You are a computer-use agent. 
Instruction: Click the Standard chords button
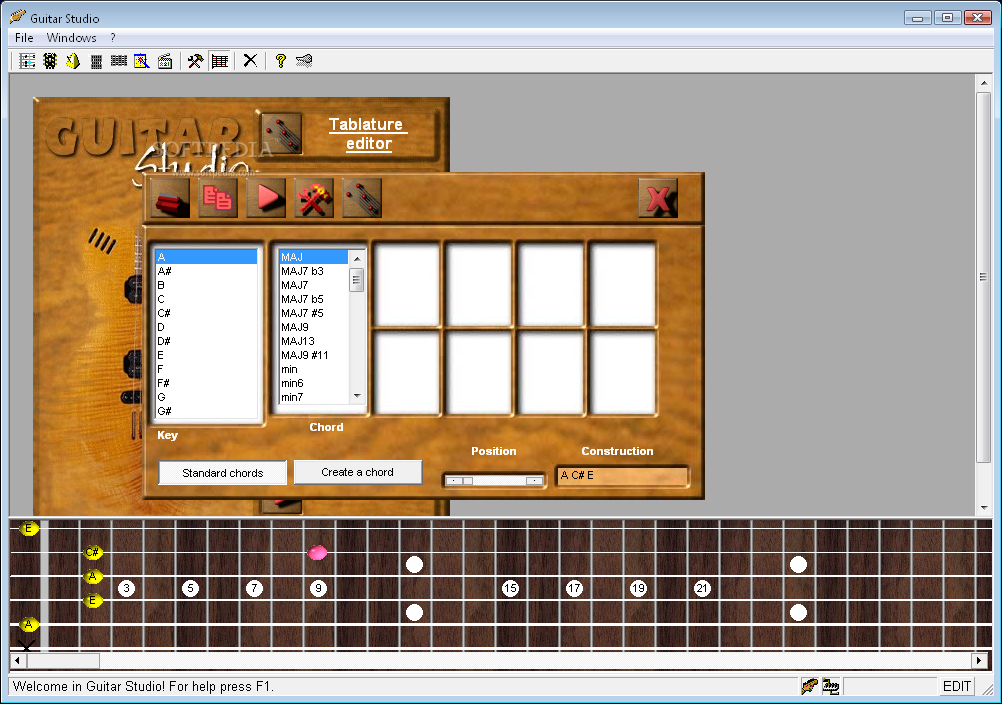pyautogui.click(x=222, y=473)
